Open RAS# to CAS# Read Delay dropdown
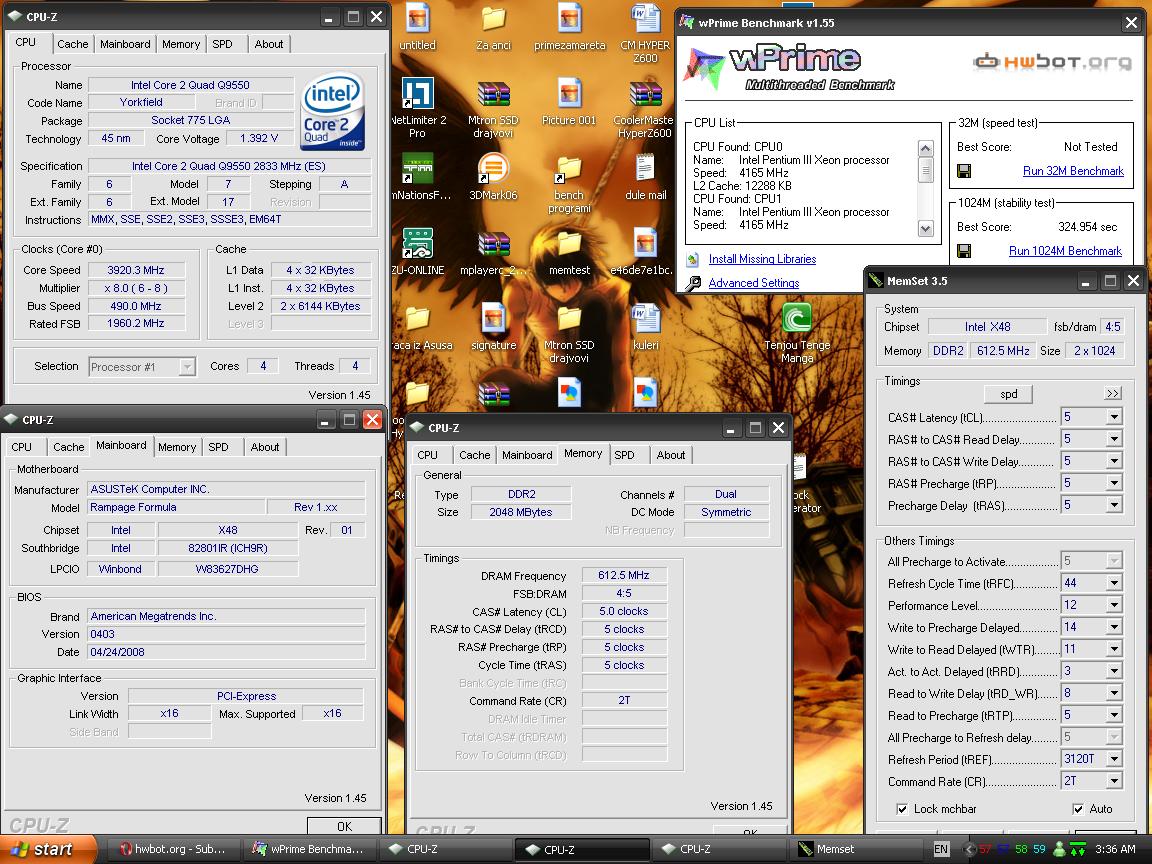The height and width of the screenshot is (864, 1152). [1114, 439]
